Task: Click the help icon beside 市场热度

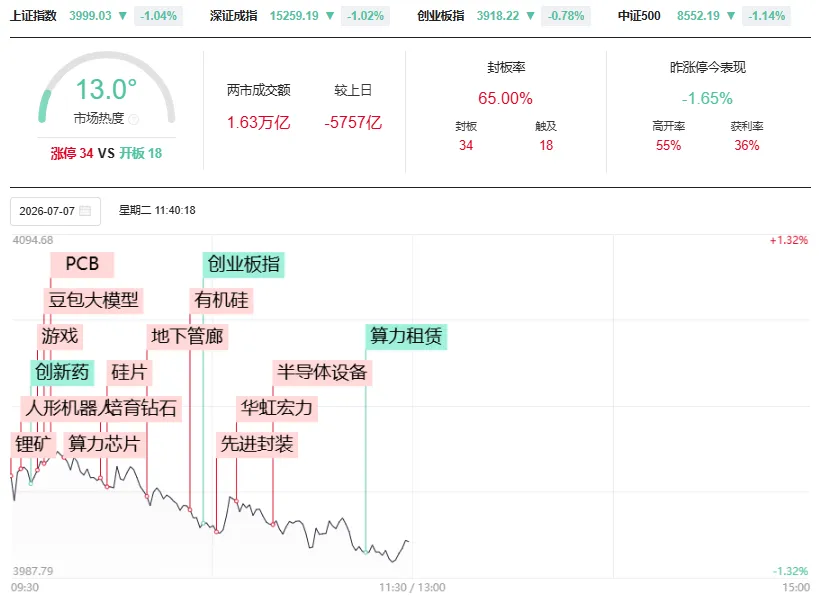Action: tap(134, 120)
